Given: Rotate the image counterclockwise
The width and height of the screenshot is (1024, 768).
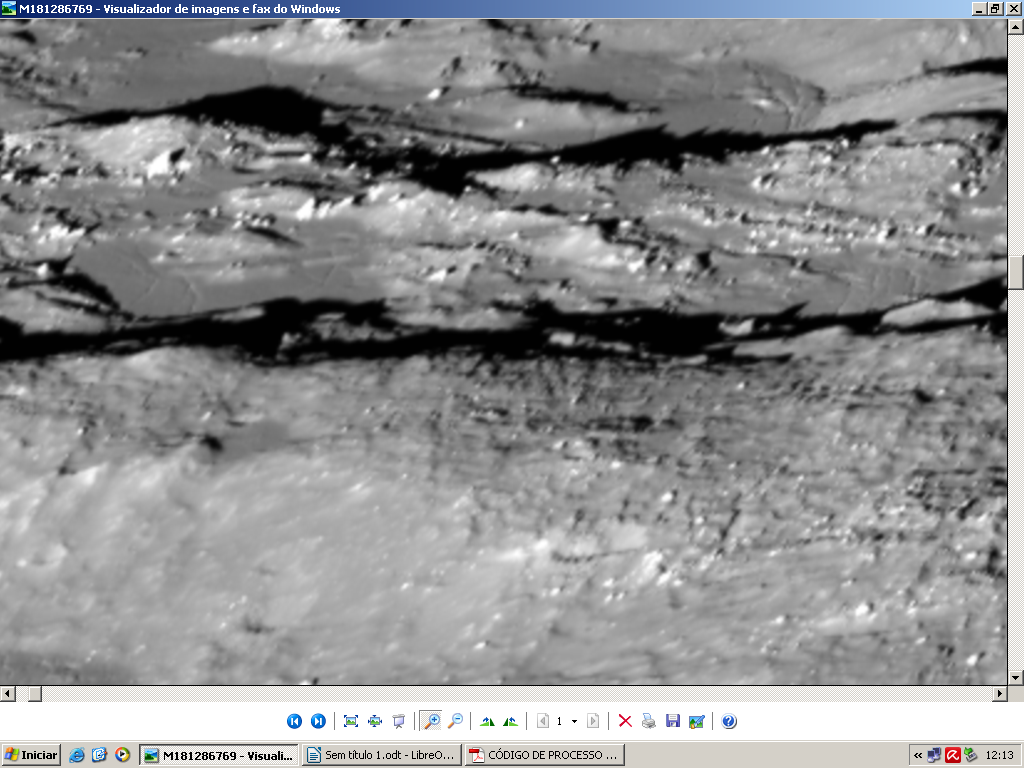Looking at the screenshot, I should (511, 721).
